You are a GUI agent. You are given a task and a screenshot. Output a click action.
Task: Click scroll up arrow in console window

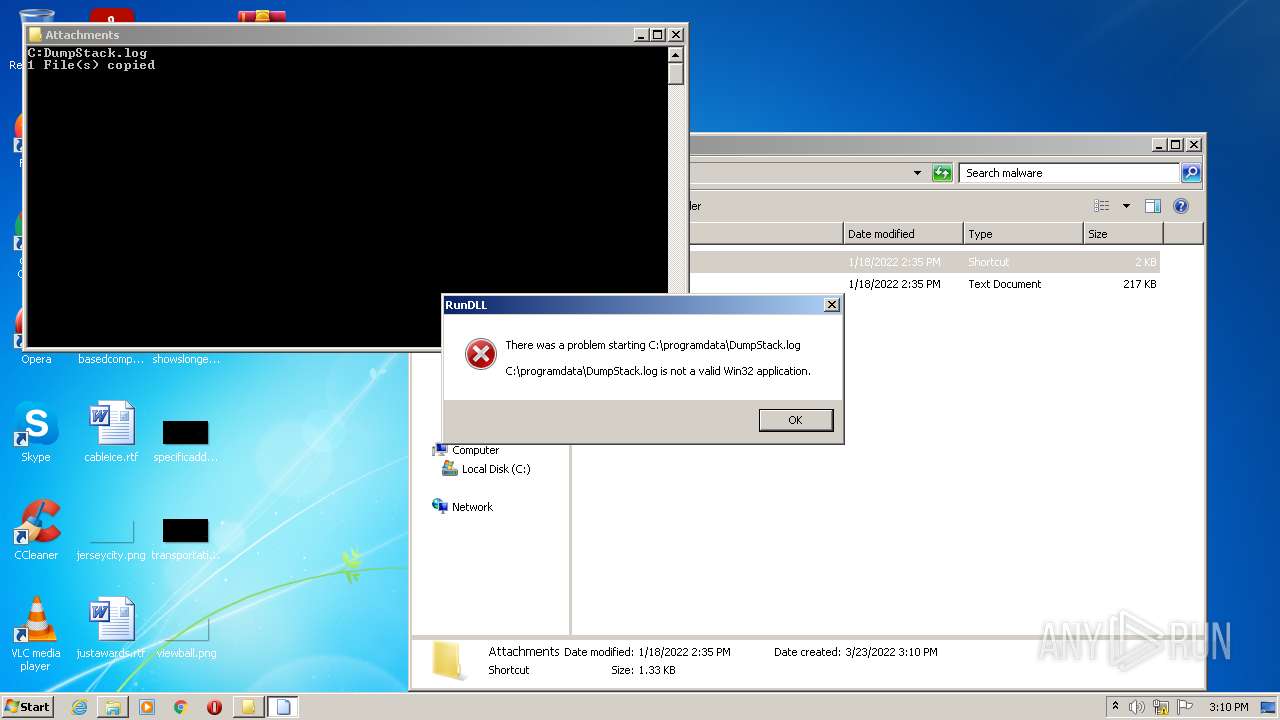pos(675,55)
